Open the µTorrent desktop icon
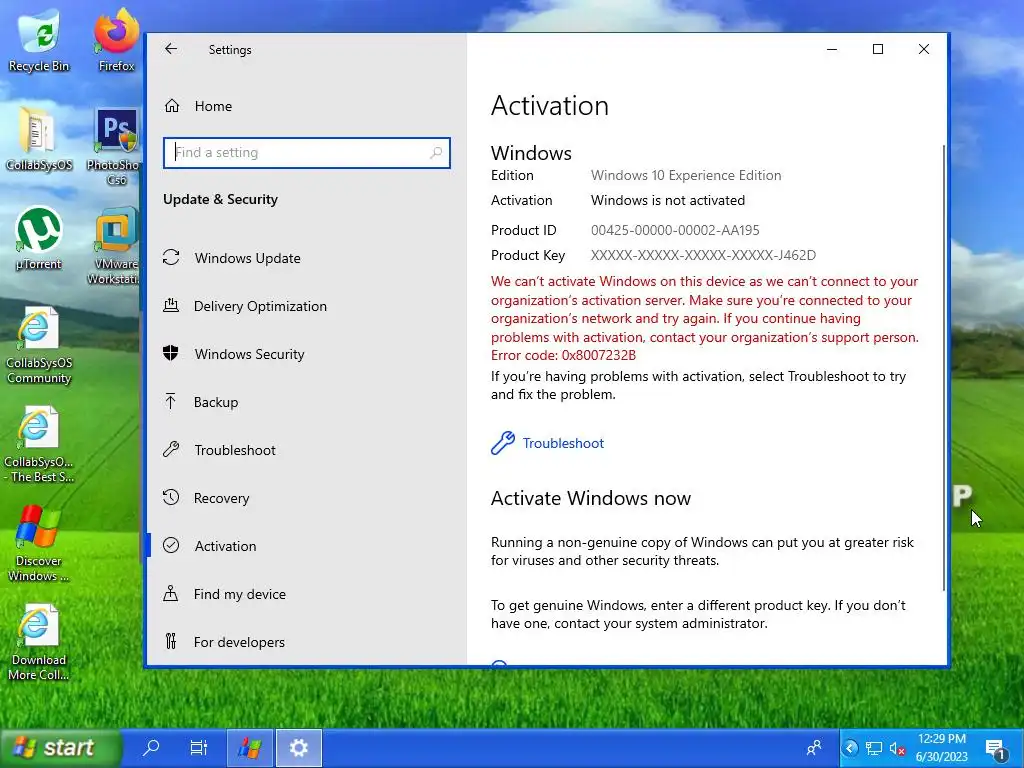Screen dimensions: 1024x768 point(39,239)
